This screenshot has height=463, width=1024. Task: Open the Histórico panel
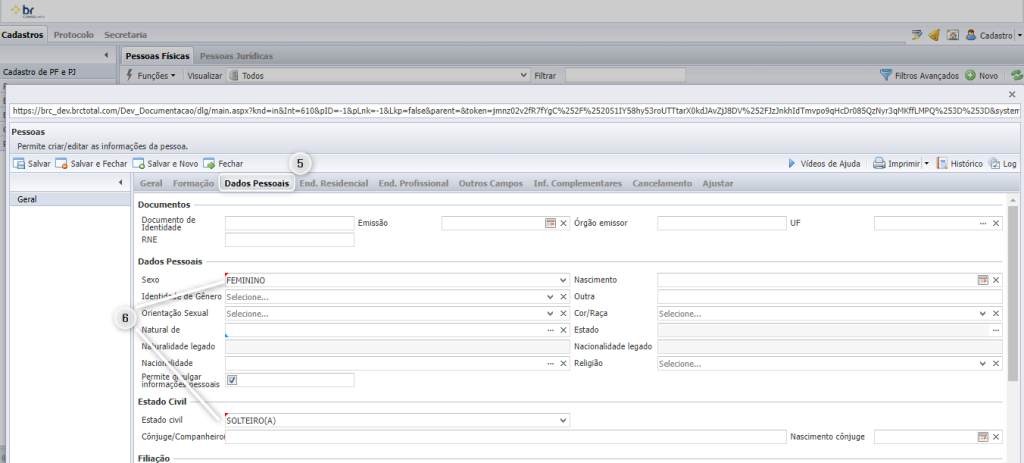coord(959,164)
